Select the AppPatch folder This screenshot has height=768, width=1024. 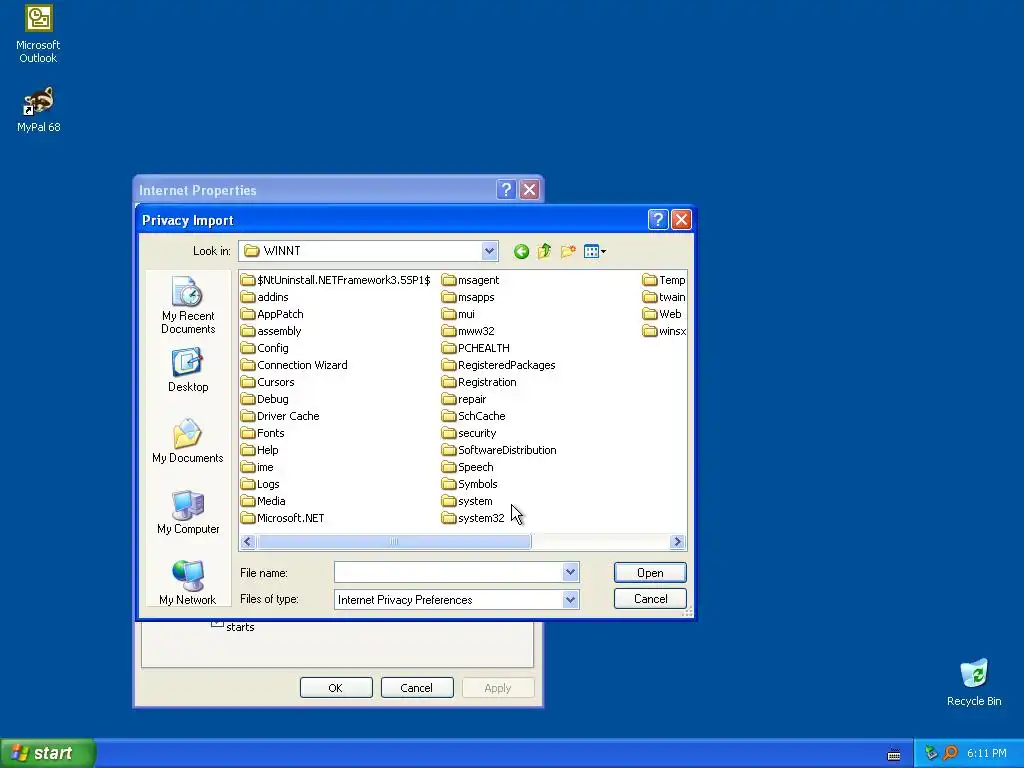(x=272, y=314)
